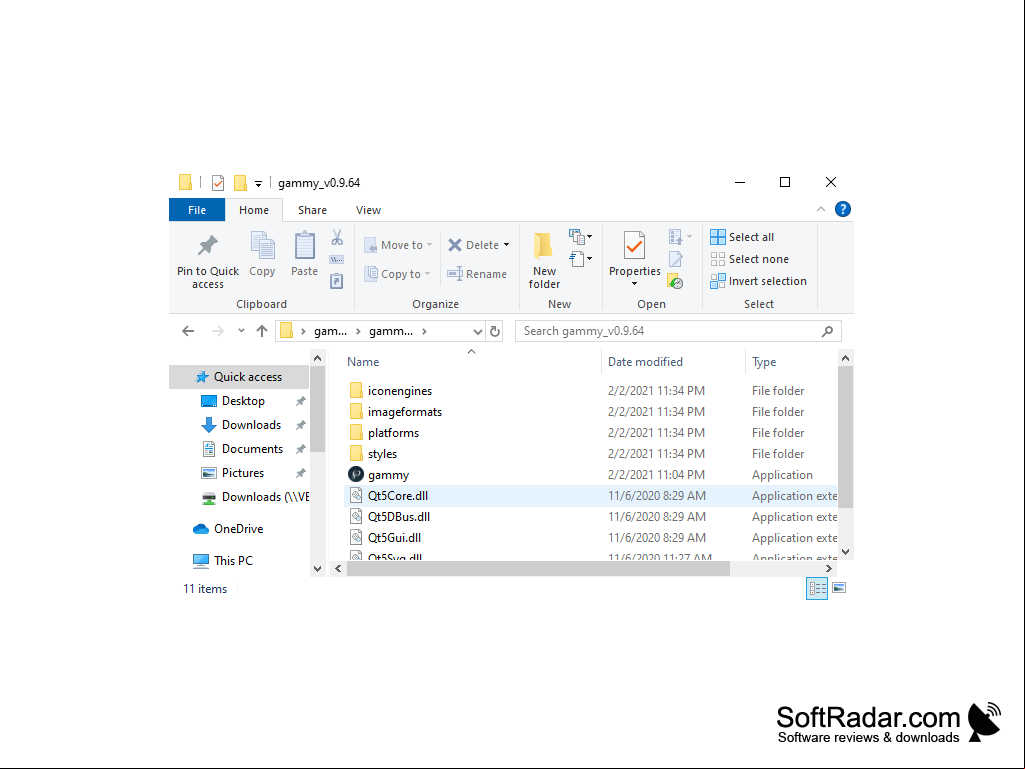Collapse the ribbon with the chevron

[821, 209]
